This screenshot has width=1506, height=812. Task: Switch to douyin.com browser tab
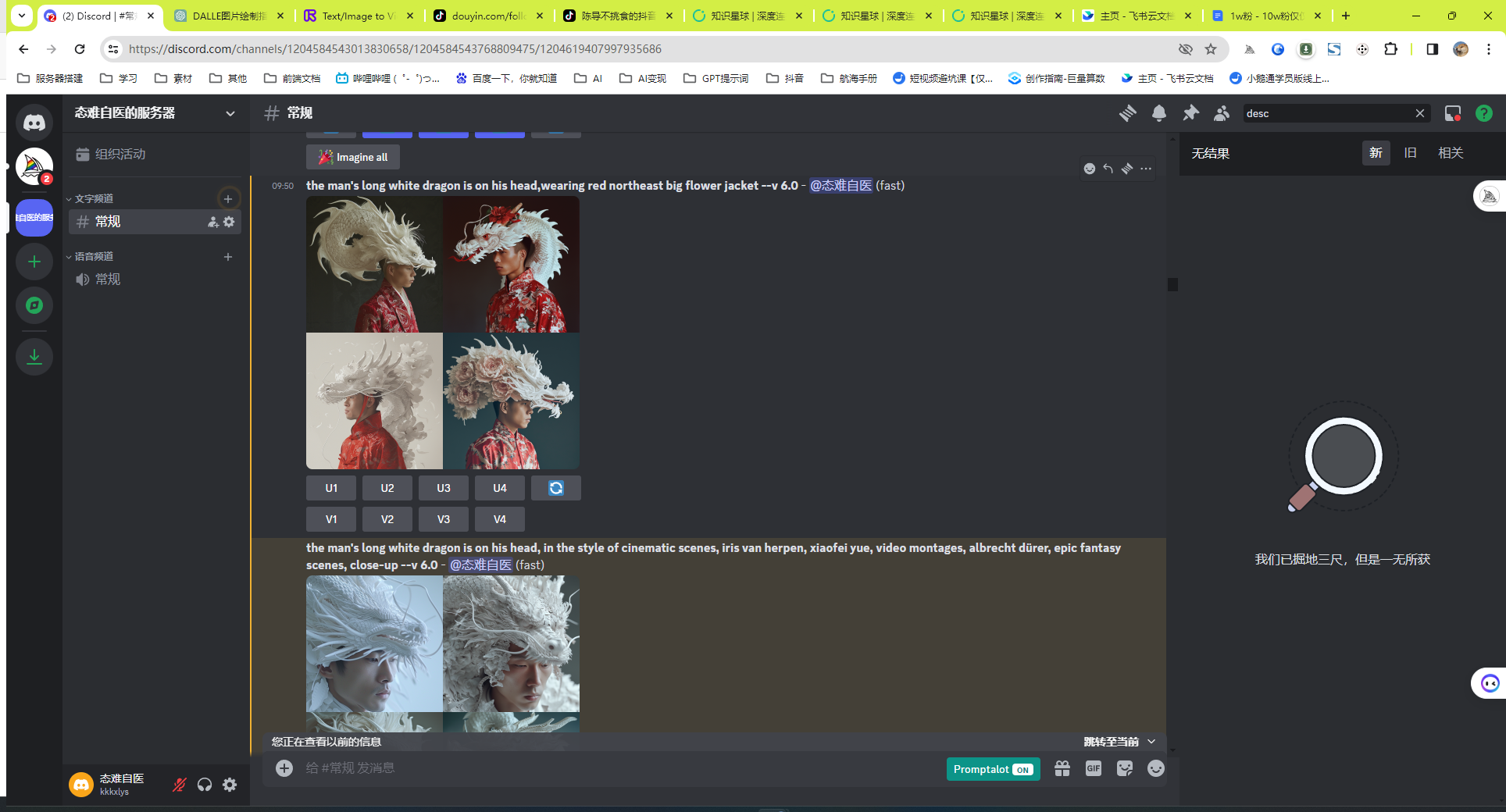click(x=488, y=16)
